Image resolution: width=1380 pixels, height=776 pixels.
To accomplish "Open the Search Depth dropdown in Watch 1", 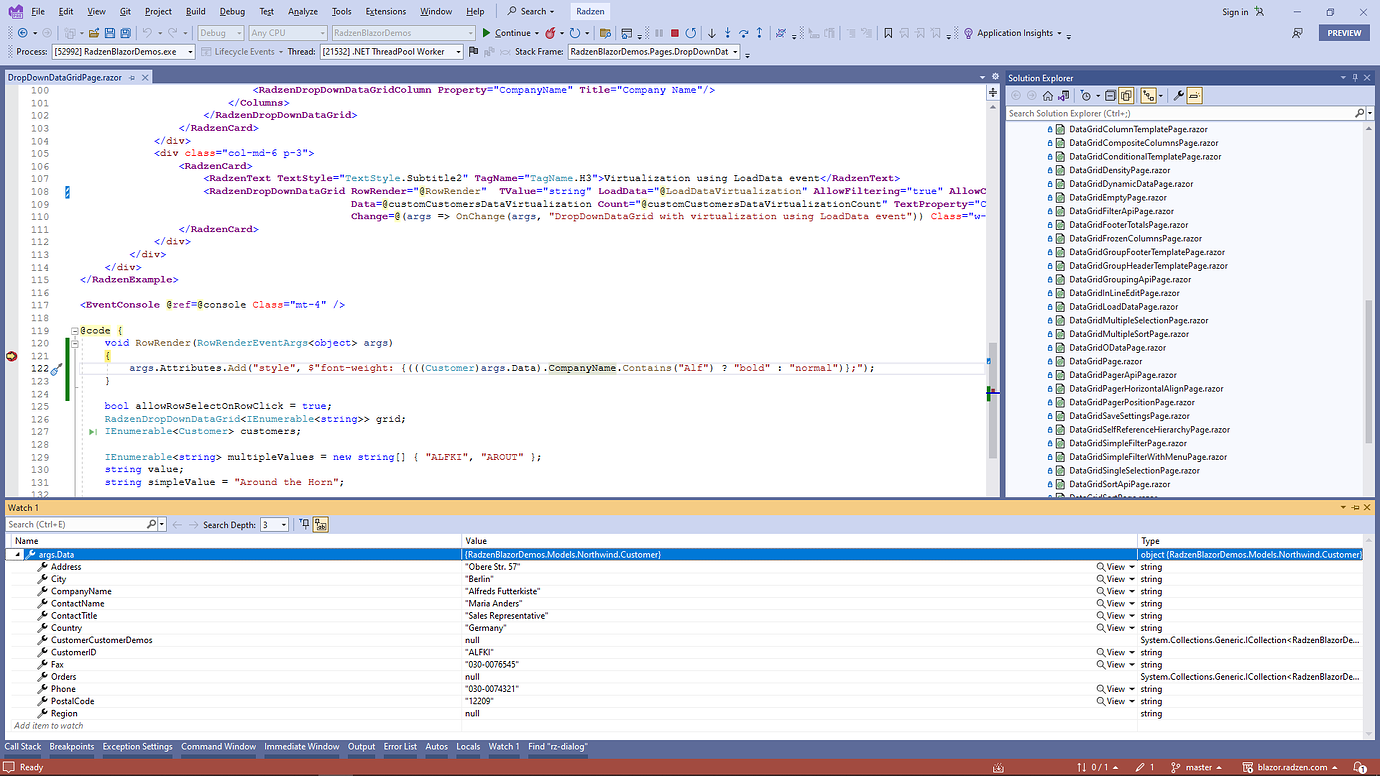I will tap(283, 524).
